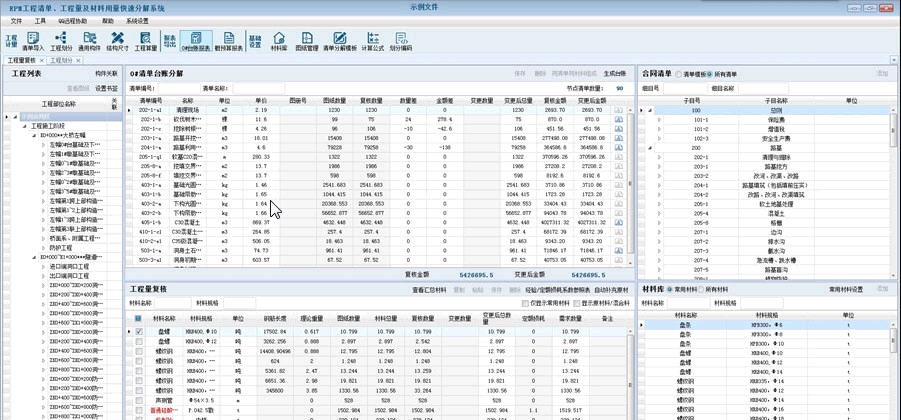This screenshot has height=420, width=901.
Task: Open the 结构尺寸 toolbar tool
Action: pos(117,41)
